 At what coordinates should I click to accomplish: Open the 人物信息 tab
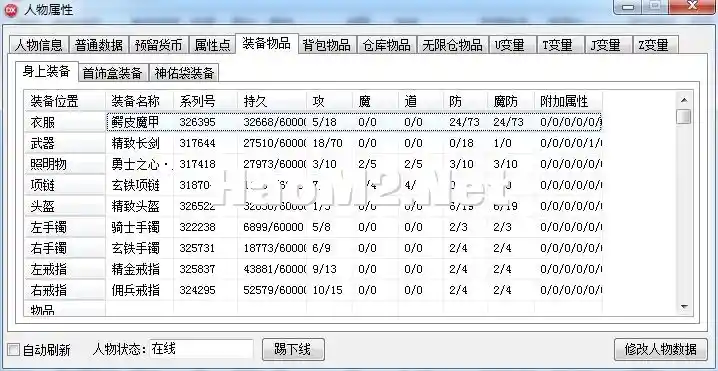[39, 45]
